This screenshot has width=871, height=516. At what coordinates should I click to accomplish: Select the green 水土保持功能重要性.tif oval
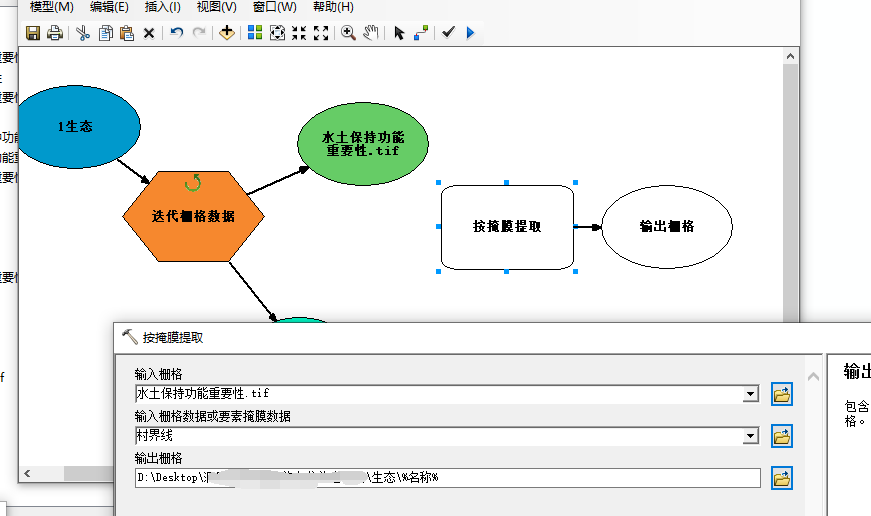point(363,143)
